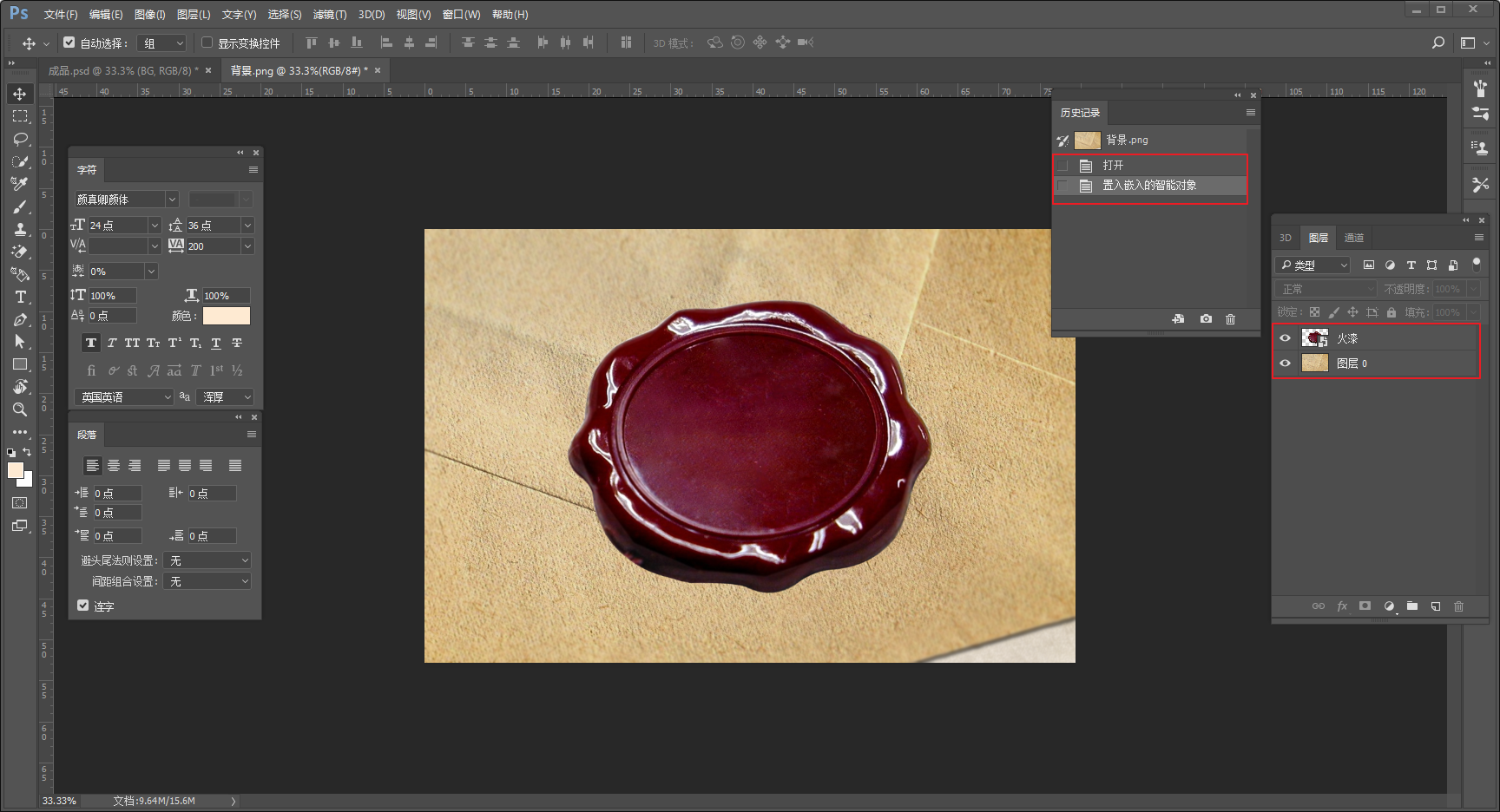1500x812 pixels.
Task: Open the background color picker
Action: (x=27, y=481)
